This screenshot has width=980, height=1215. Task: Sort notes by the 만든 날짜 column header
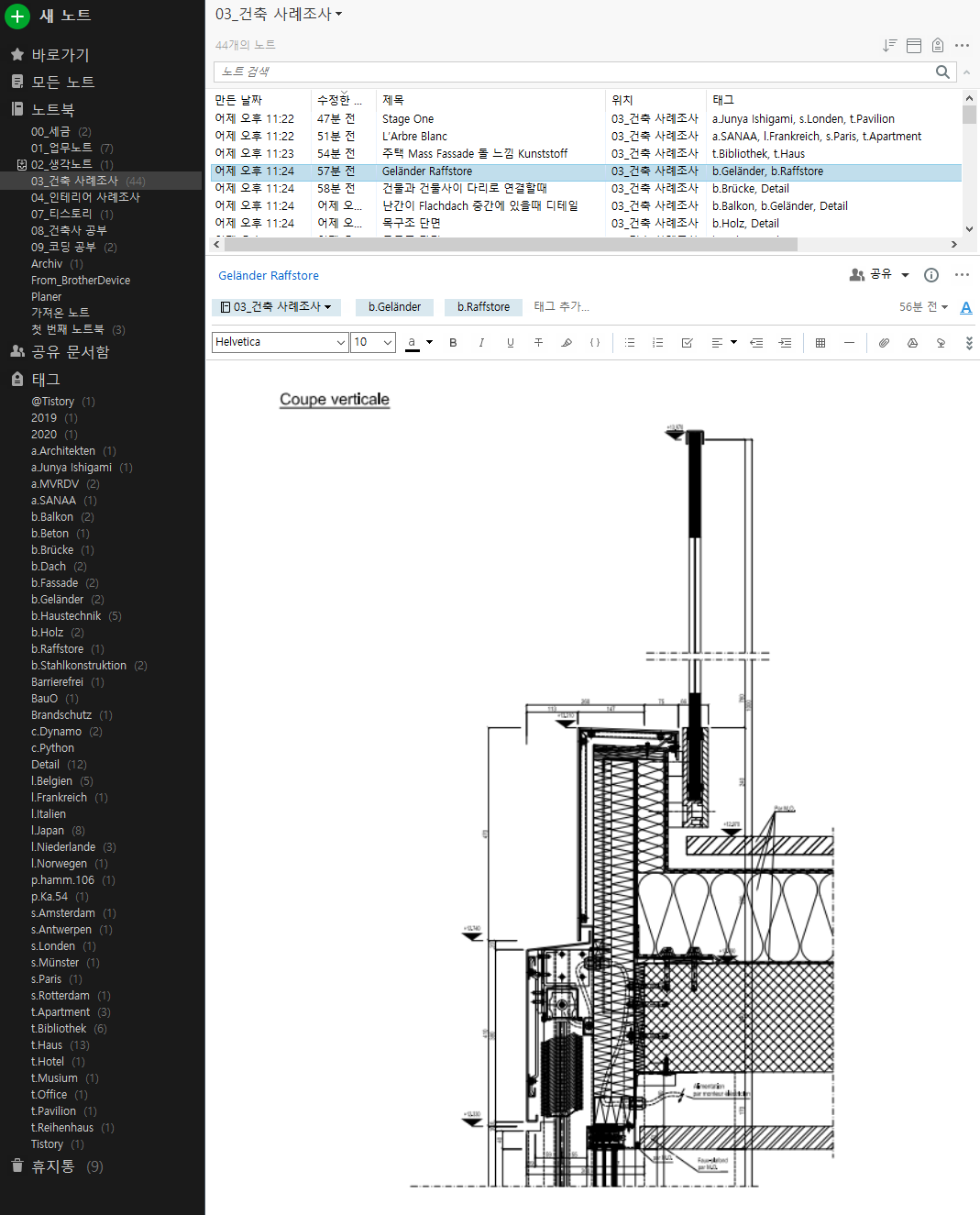pyautogui.click(x=260, y=100)
